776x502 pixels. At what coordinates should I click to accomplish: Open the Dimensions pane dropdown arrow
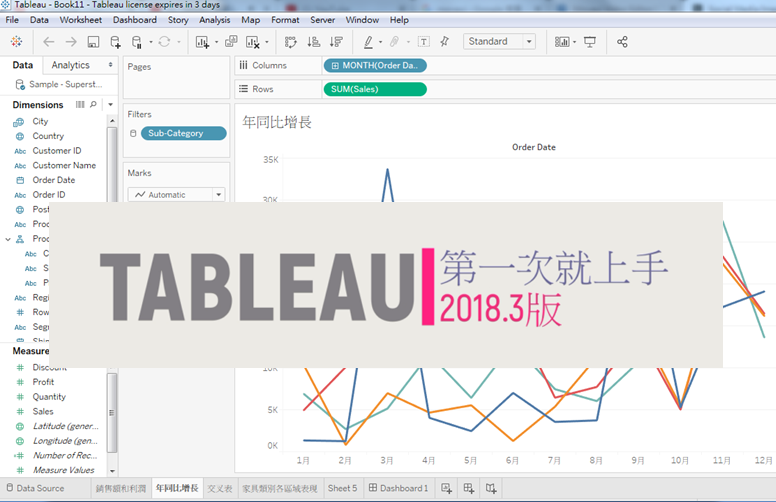[x=111, y=104]
